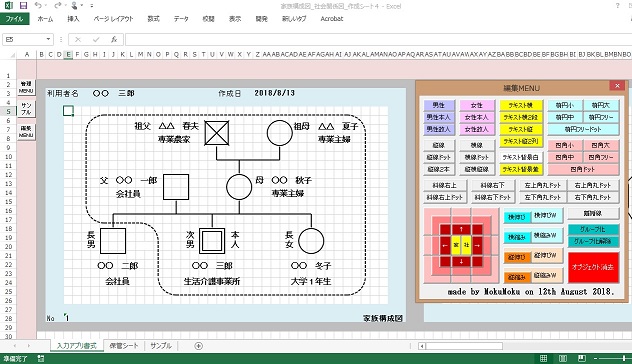
Task: Select the father's square symbol
Action: pos(176,187)
